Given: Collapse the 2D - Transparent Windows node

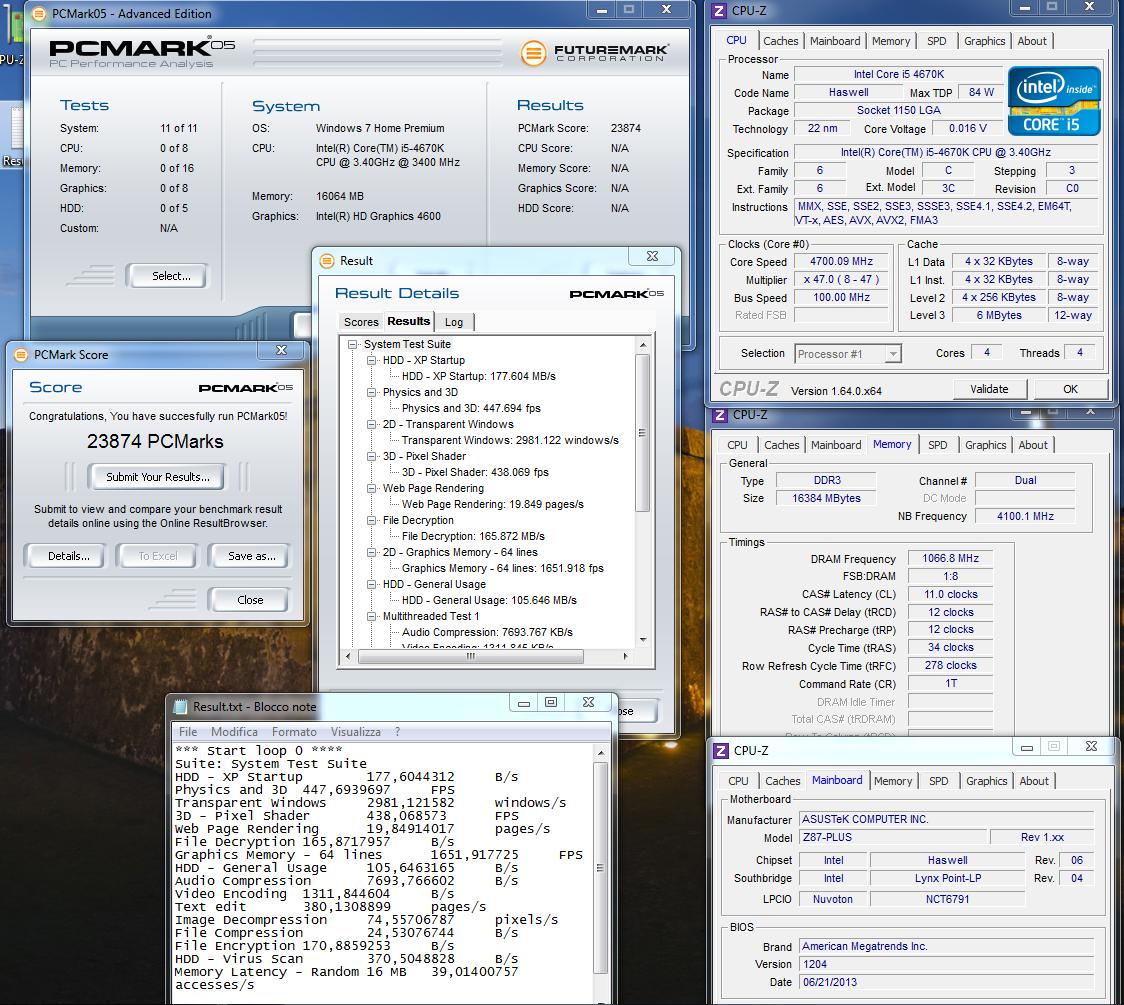Looking at the screenshot, I should tap(371, 424).
